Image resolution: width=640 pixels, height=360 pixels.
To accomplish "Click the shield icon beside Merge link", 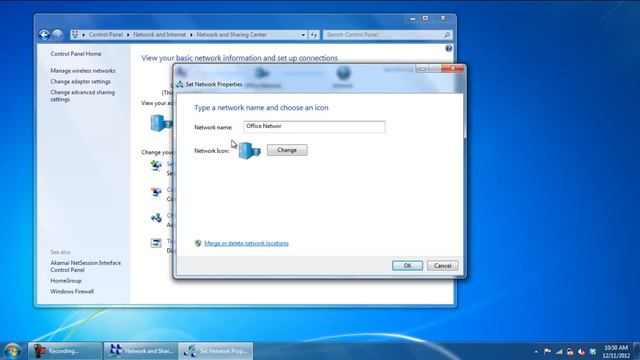I will pos(198,243).
